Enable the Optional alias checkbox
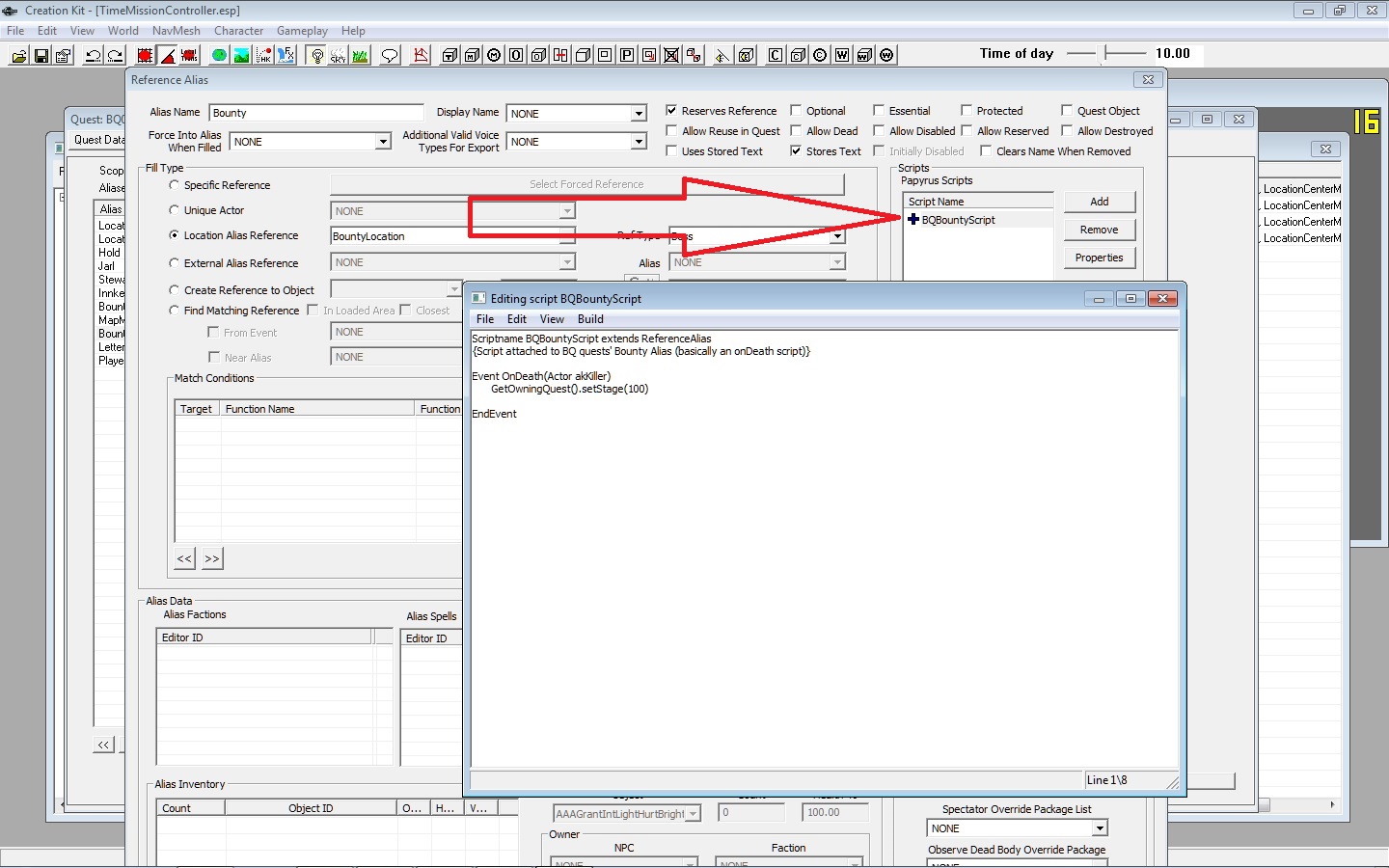The width and height of the screenshot is (1389, 868). coord(794,110)
